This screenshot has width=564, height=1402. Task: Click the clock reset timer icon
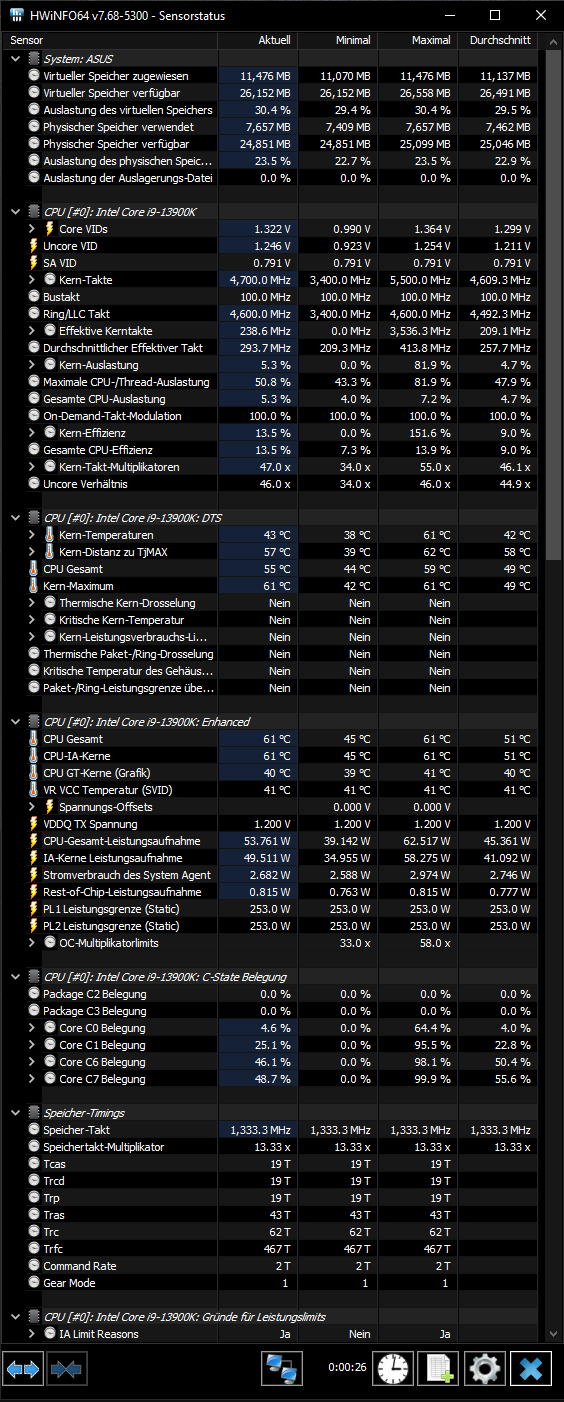point(393,1368)
